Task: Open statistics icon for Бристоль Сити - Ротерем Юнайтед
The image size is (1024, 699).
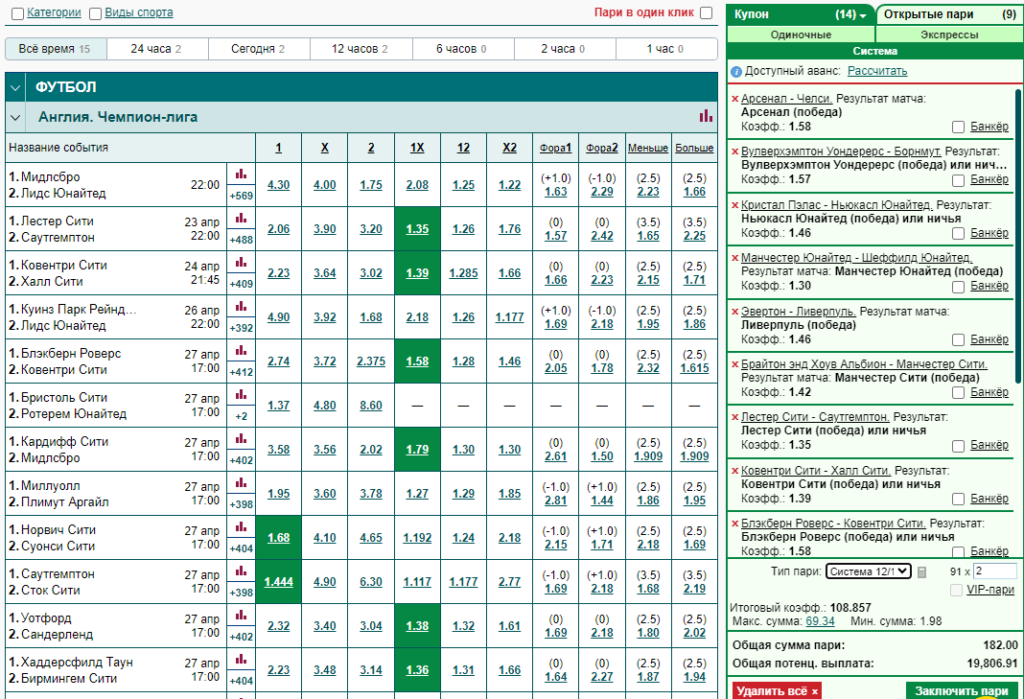Action: click(x=241, y=395)
